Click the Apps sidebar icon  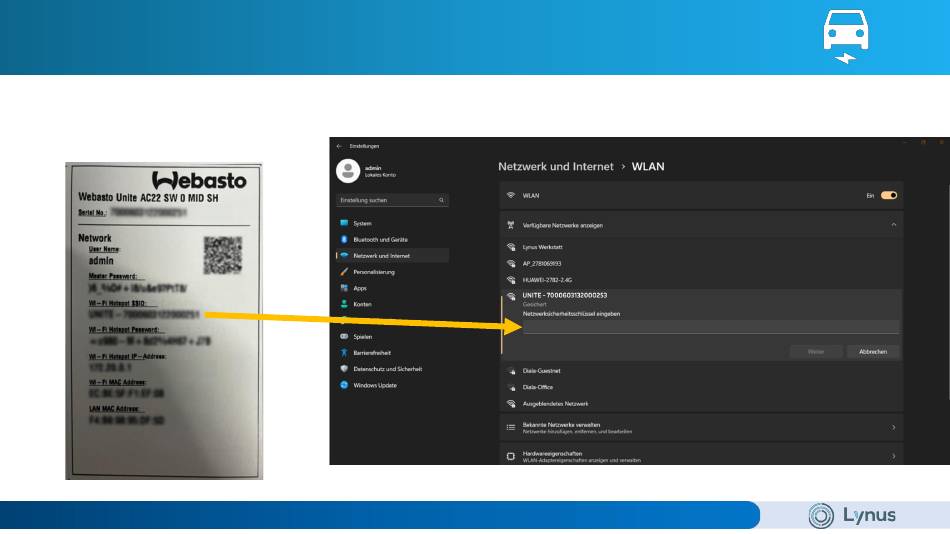(344, 288)
